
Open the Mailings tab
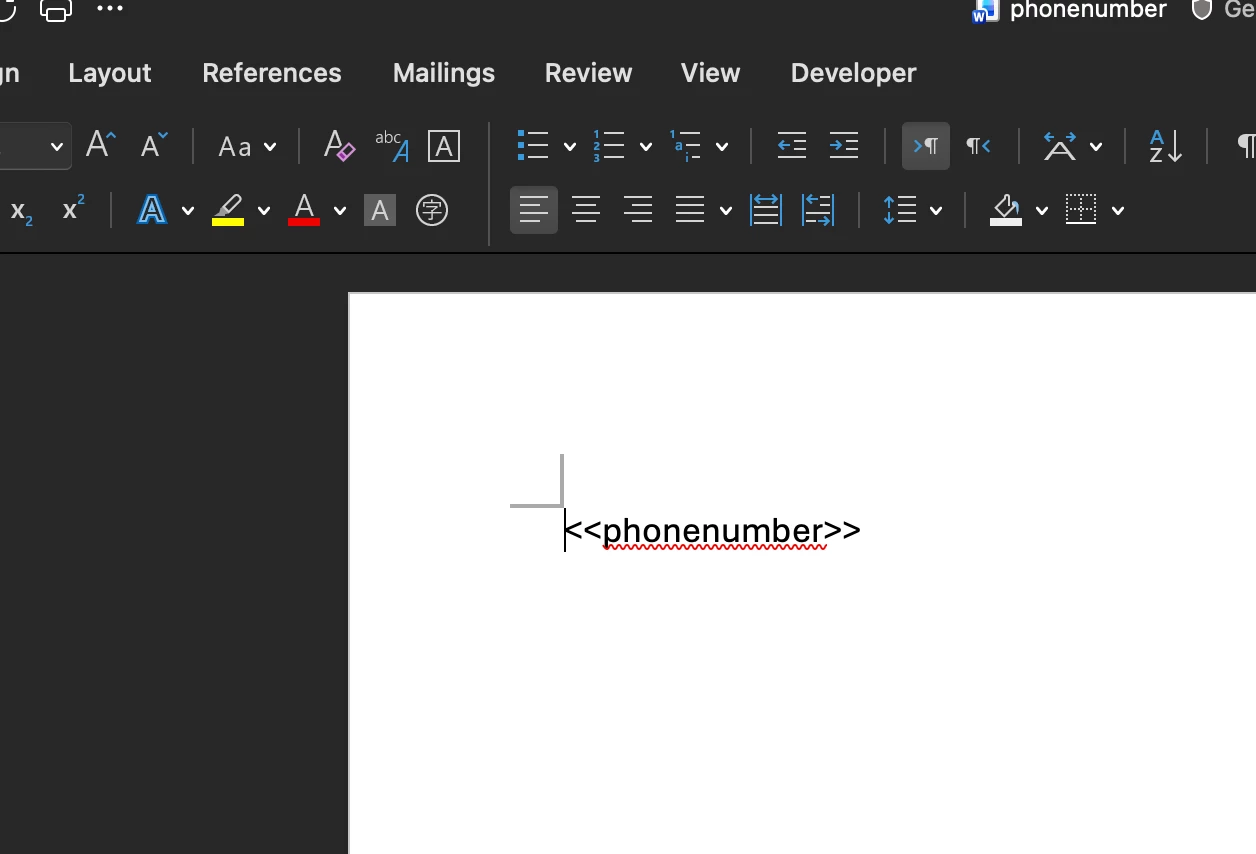click(443, 73)
